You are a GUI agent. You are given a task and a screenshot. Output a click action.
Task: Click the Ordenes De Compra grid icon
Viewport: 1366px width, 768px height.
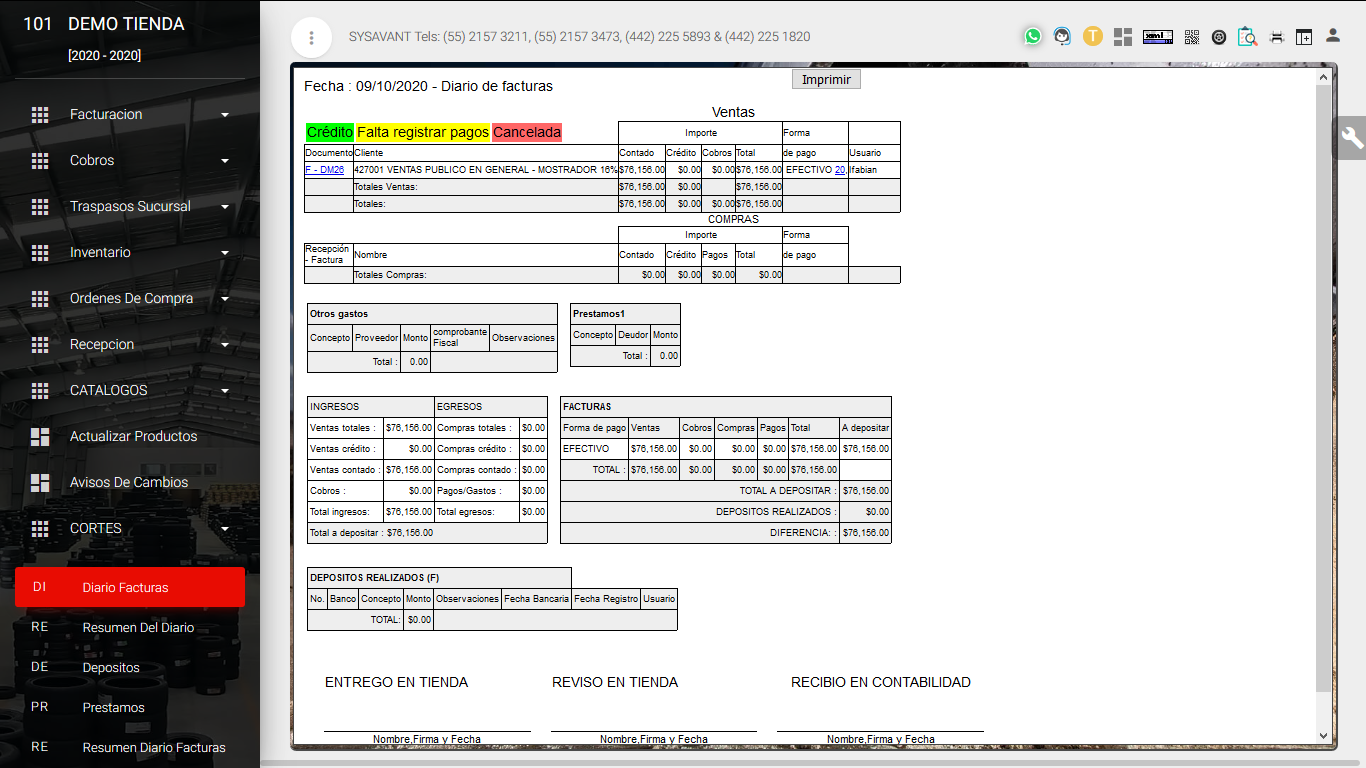40,299
